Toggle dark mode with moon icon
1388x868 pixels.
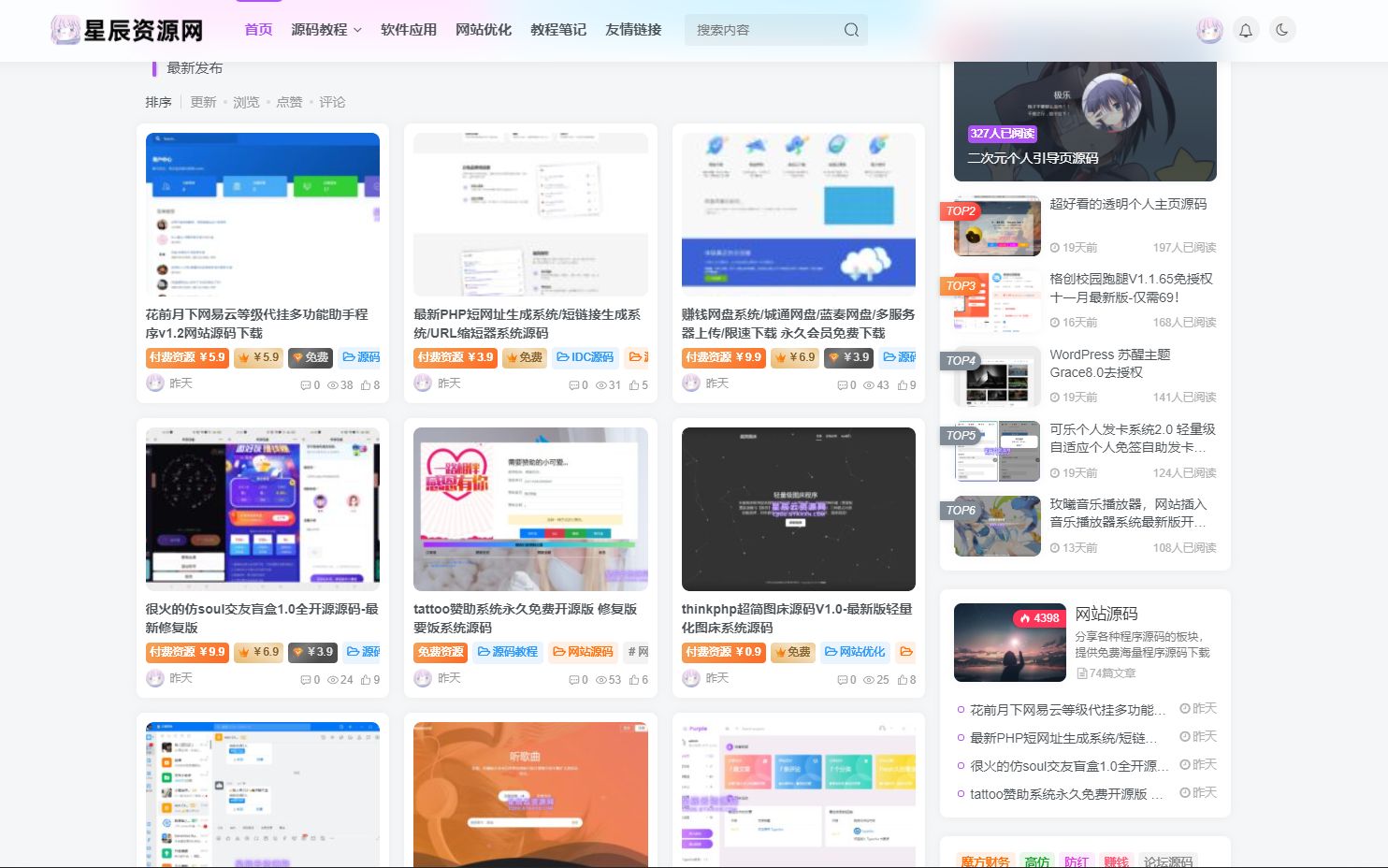1282,30
